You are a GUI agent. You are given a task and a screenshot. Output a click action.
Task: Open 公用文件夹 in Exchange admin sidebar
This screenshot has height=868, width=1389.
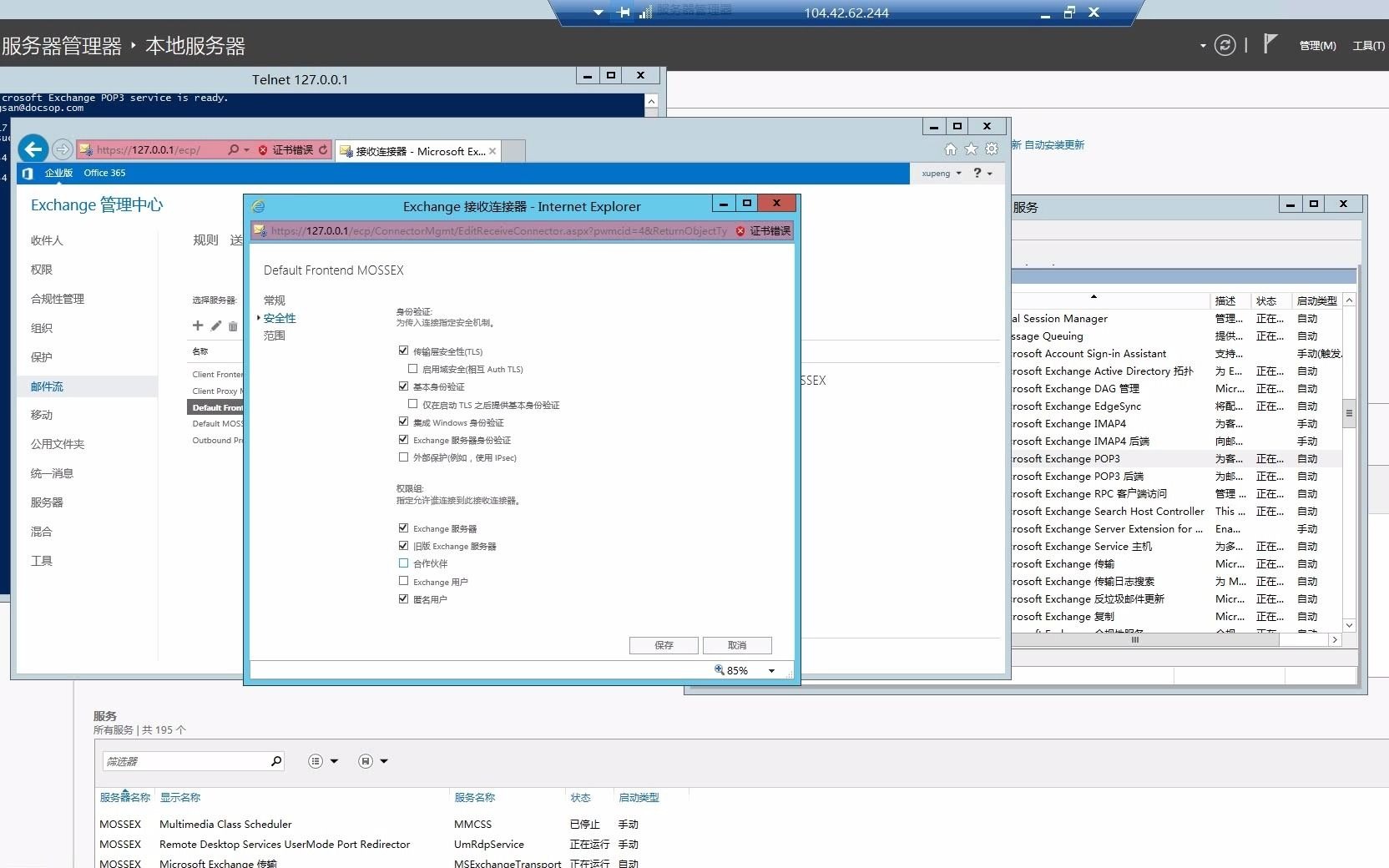tap(58, 444)
